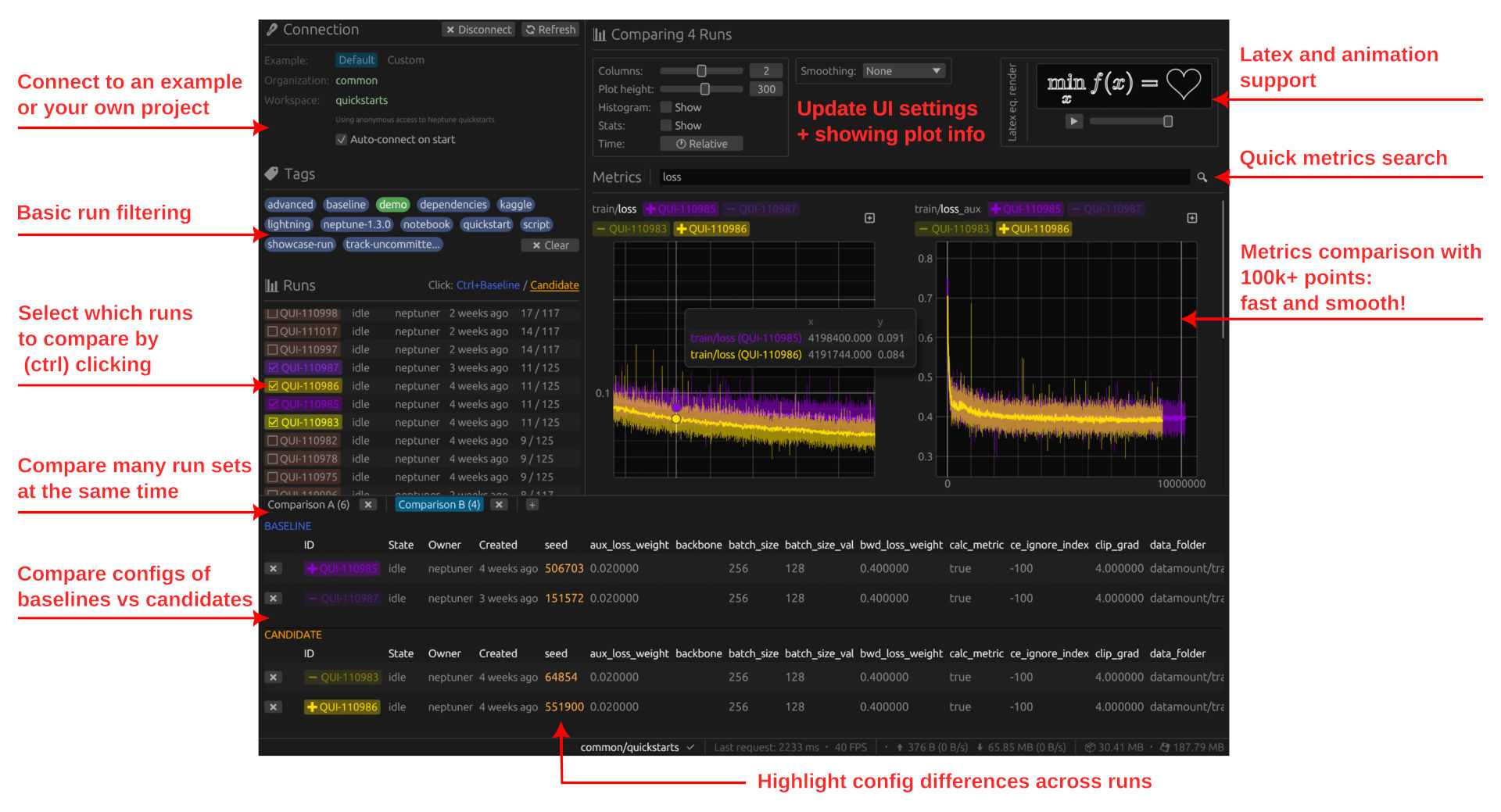Close the Comparison A tab
Screen dimensions: 1501x812
click(x=368, y=505)
